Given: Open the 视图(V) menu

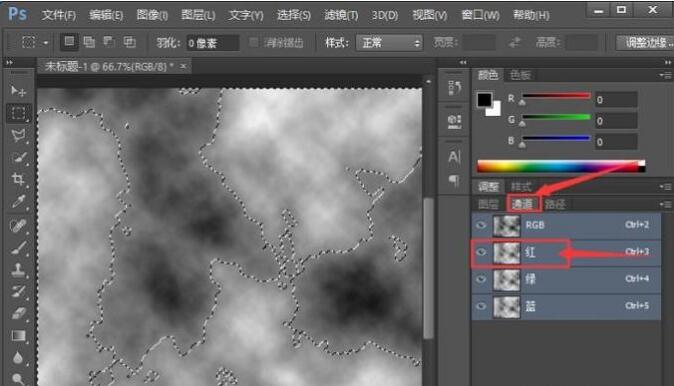Looking at the screenshot, I should 430,15.
